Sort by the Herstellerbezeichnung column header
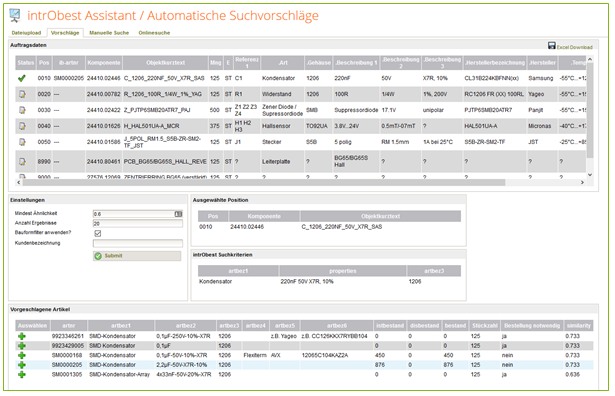The width and height of the screenshot is (615, 396). coord(495,63)
